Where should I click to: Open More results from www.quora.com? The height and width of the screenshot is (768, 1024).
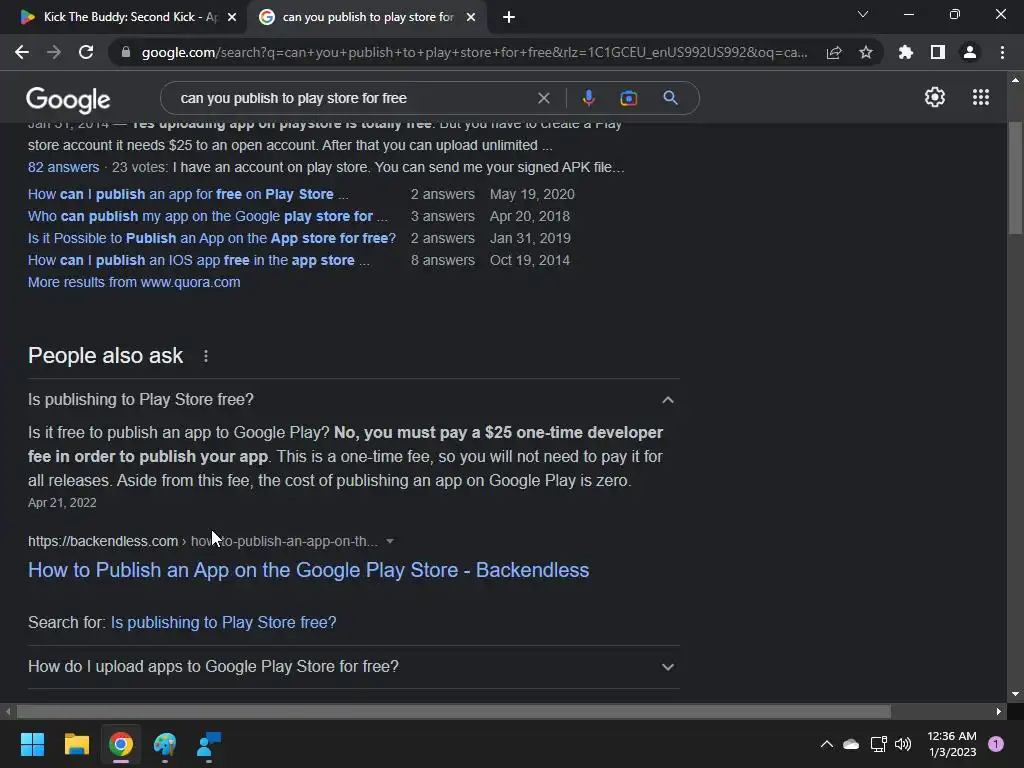click(134, 282)
